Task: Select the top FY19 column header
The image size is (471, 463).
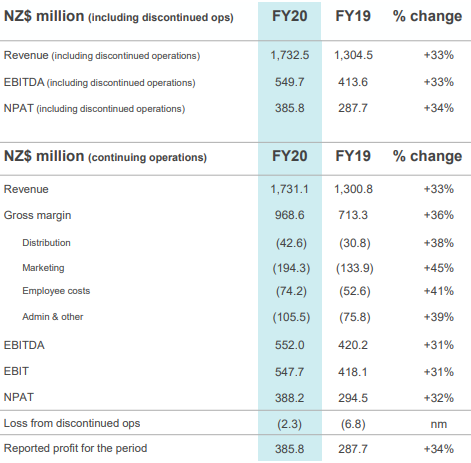Action: [353, 16]
